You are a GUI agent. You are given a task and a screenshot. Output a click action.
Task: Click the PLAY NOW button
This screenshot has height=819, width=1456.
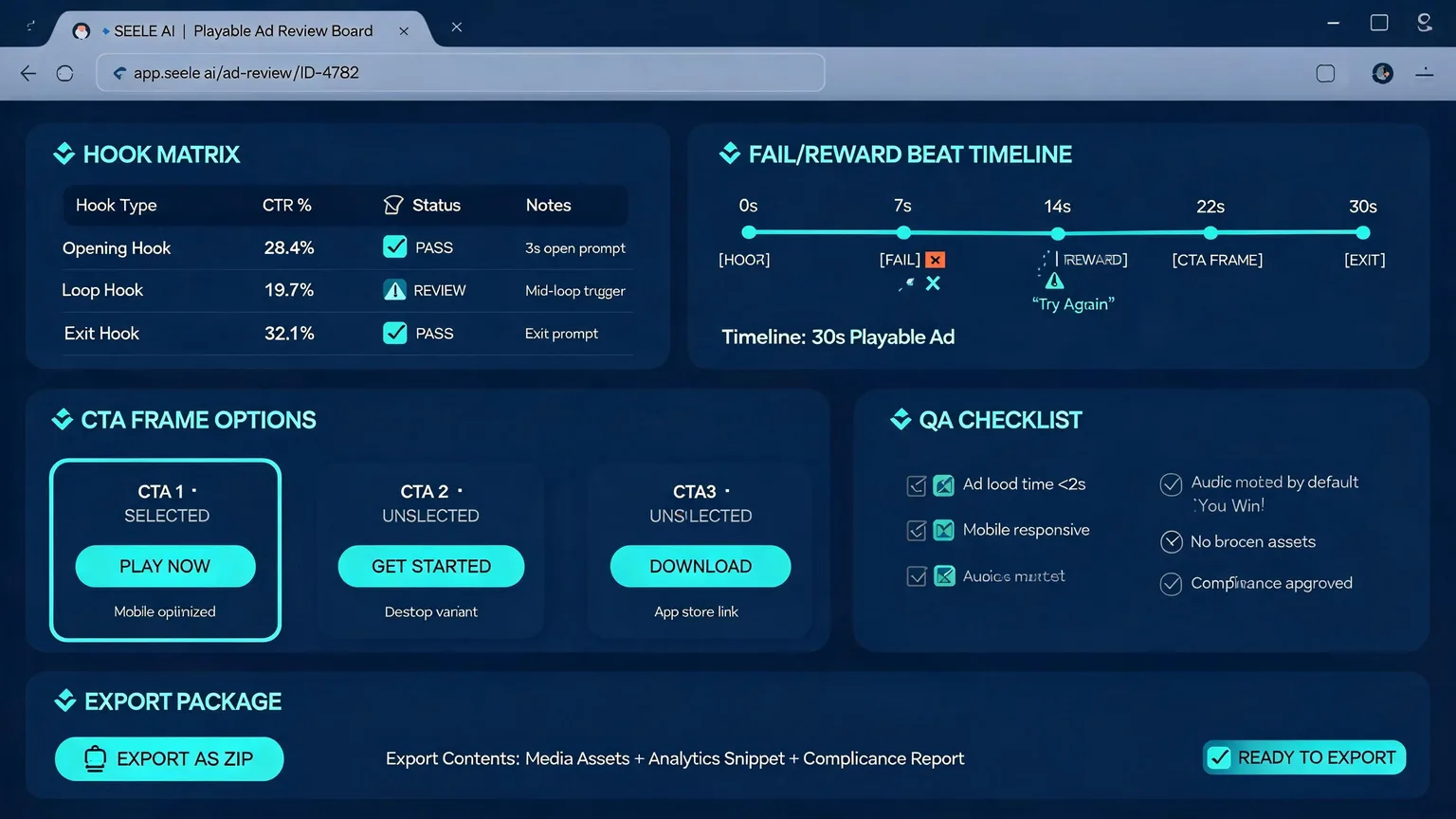tap(165, 566)
